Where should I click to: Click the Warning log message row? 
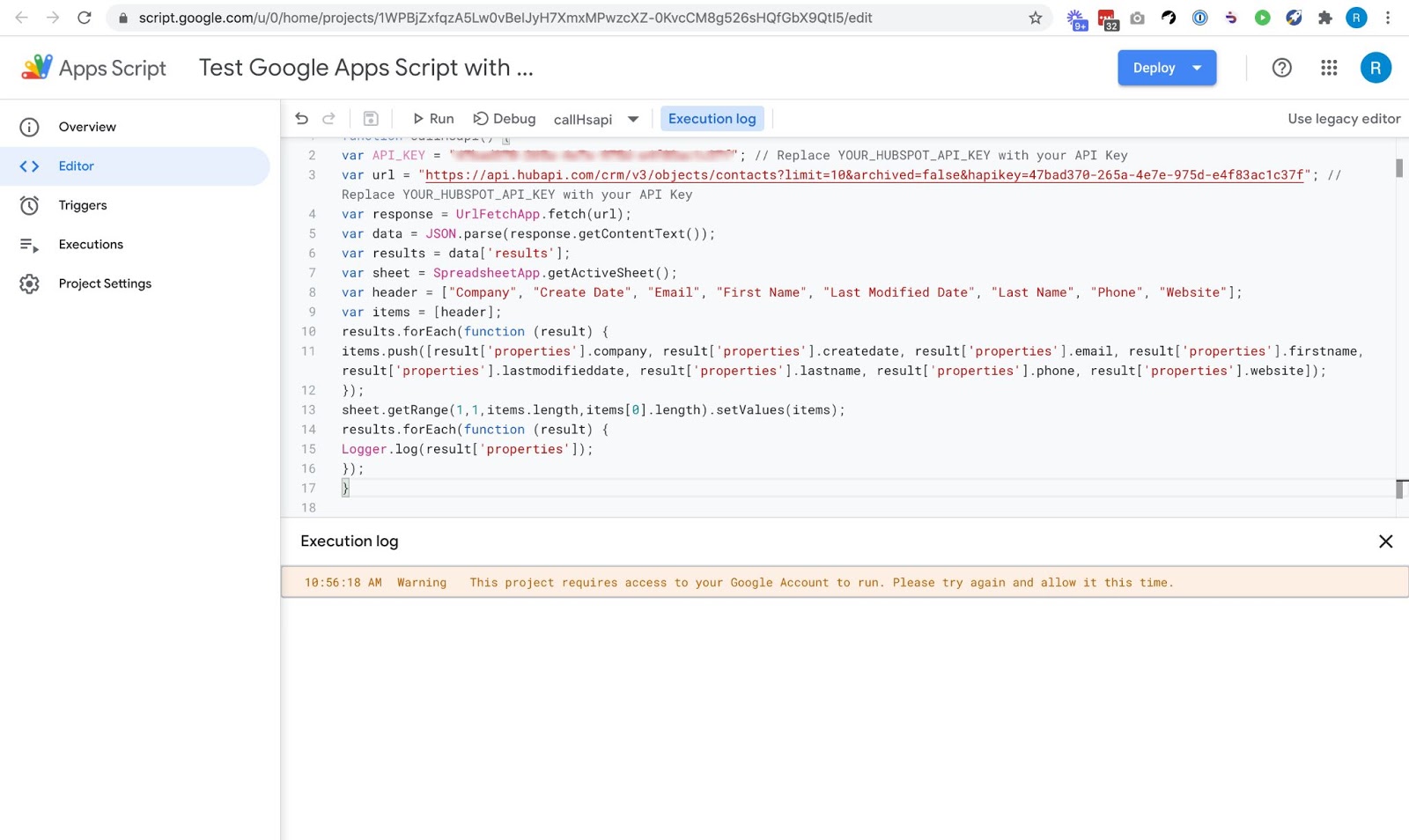[x=845, y=582]
